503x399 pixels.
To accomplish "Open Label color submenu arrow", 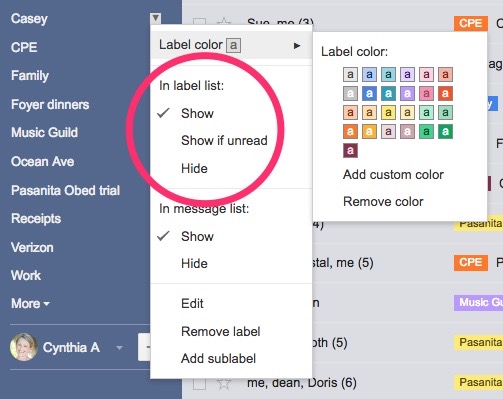I will tap(297, 45).
